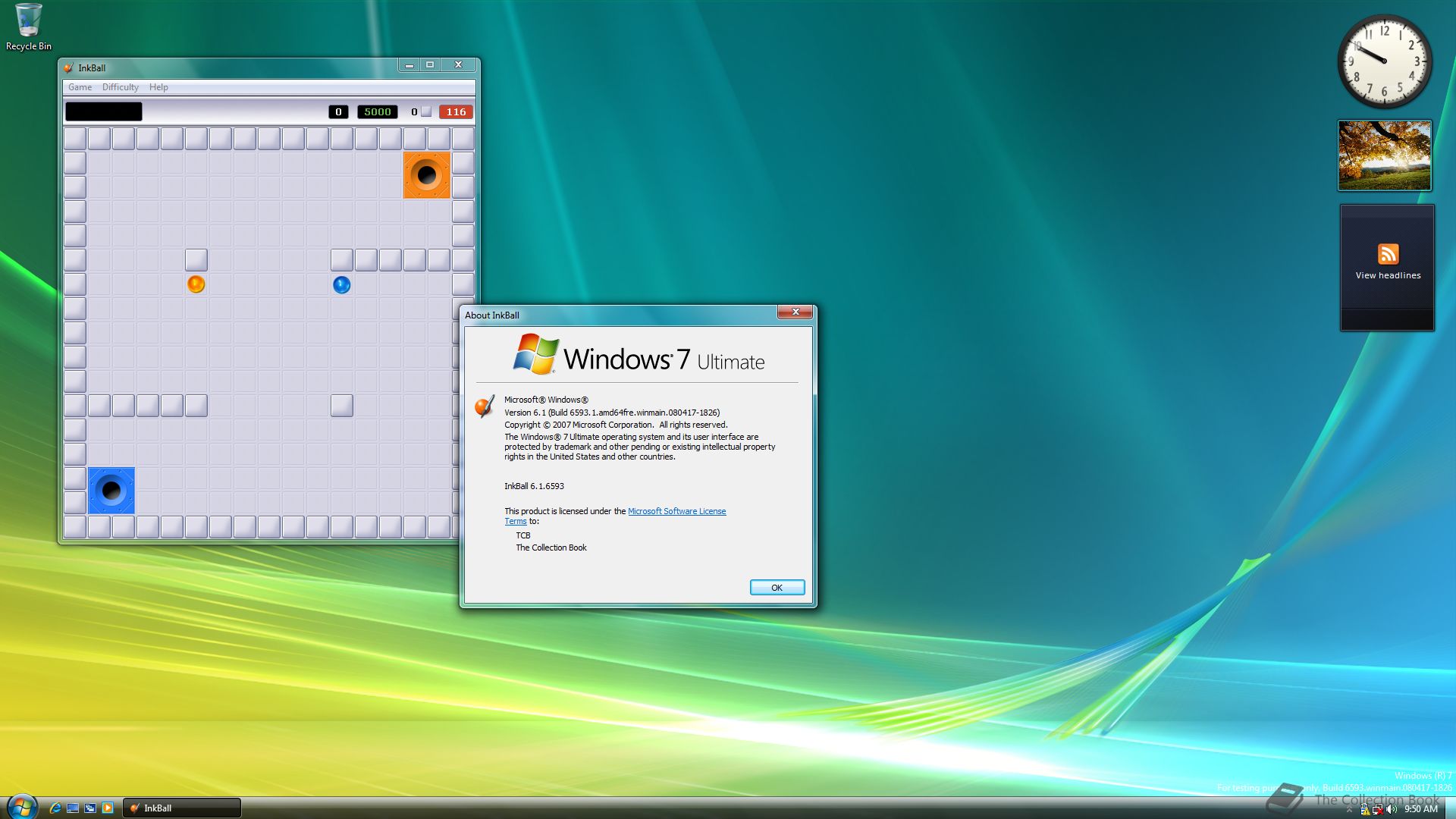1456x819 pixels.
Task: Click the 9:50 AM taskbar clock
Action: (1420, 809)
